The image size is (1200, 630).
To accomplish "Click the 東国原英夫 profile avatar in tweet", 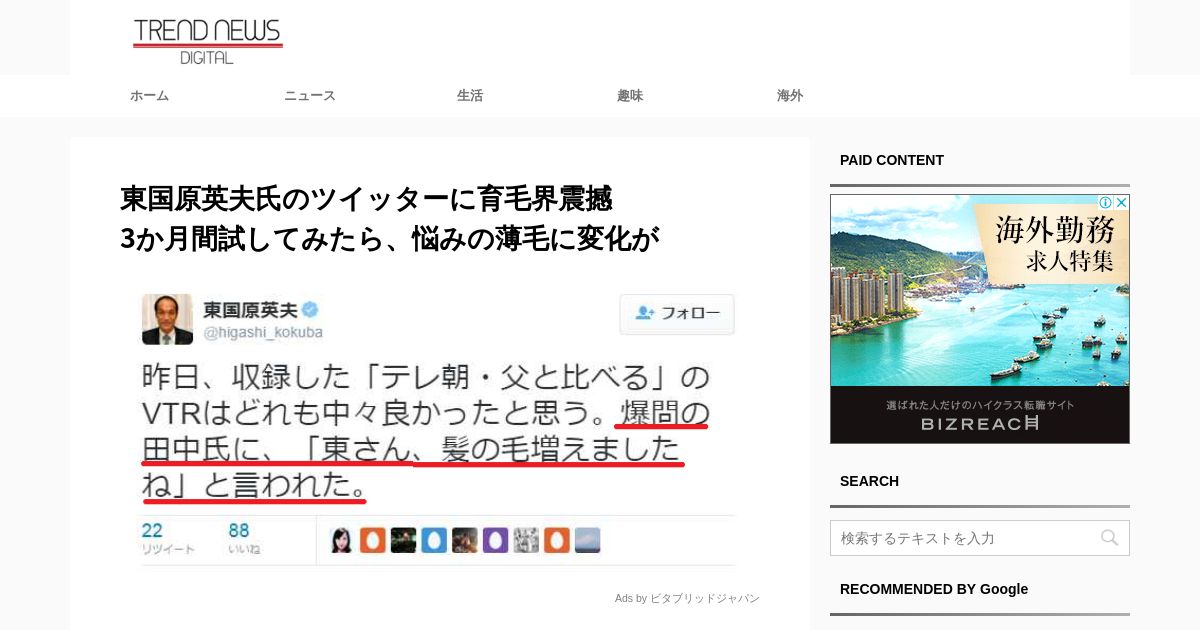I will pos(167,319).
